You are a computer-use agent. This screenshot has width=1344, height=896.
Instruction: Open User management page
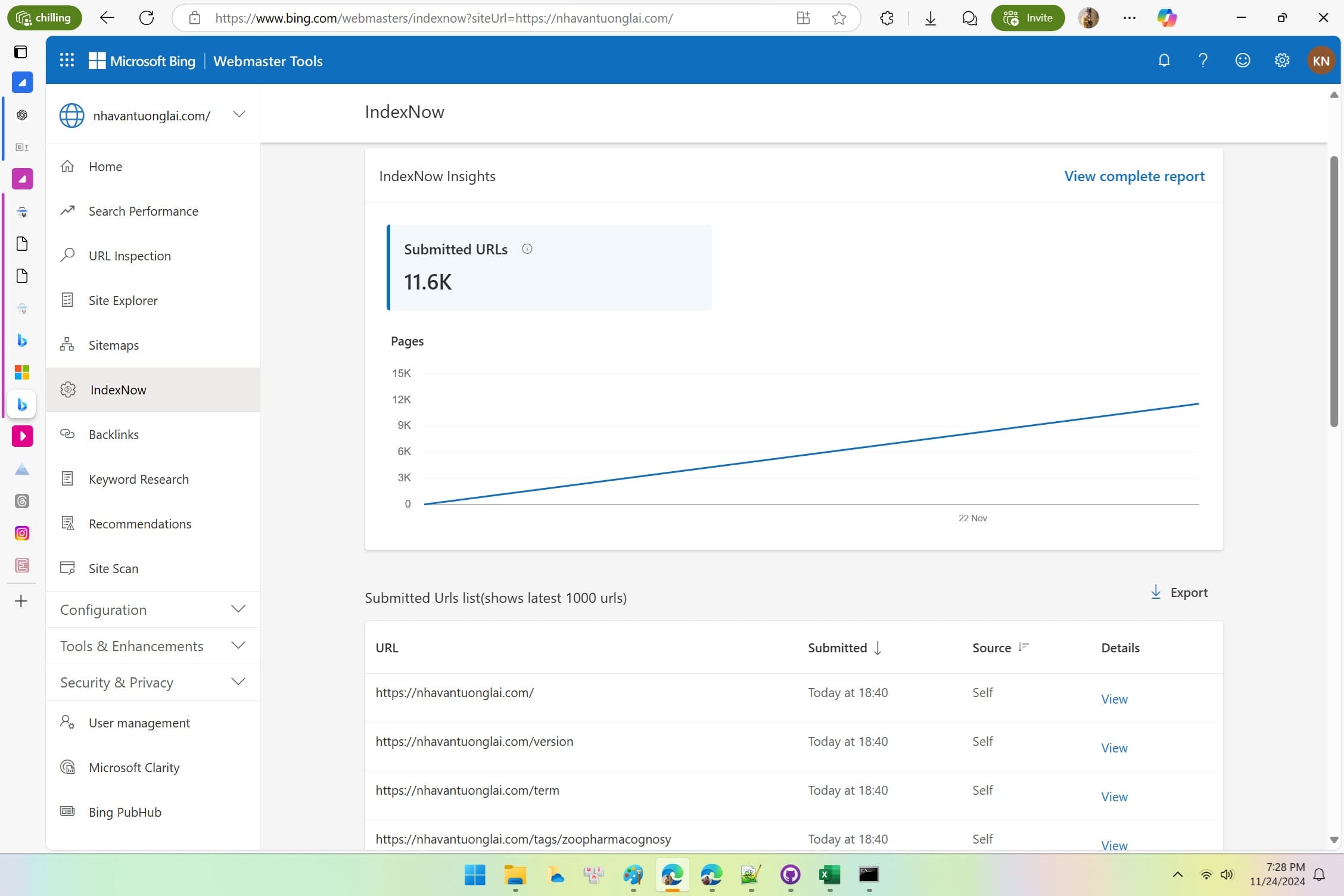point(153,723)
